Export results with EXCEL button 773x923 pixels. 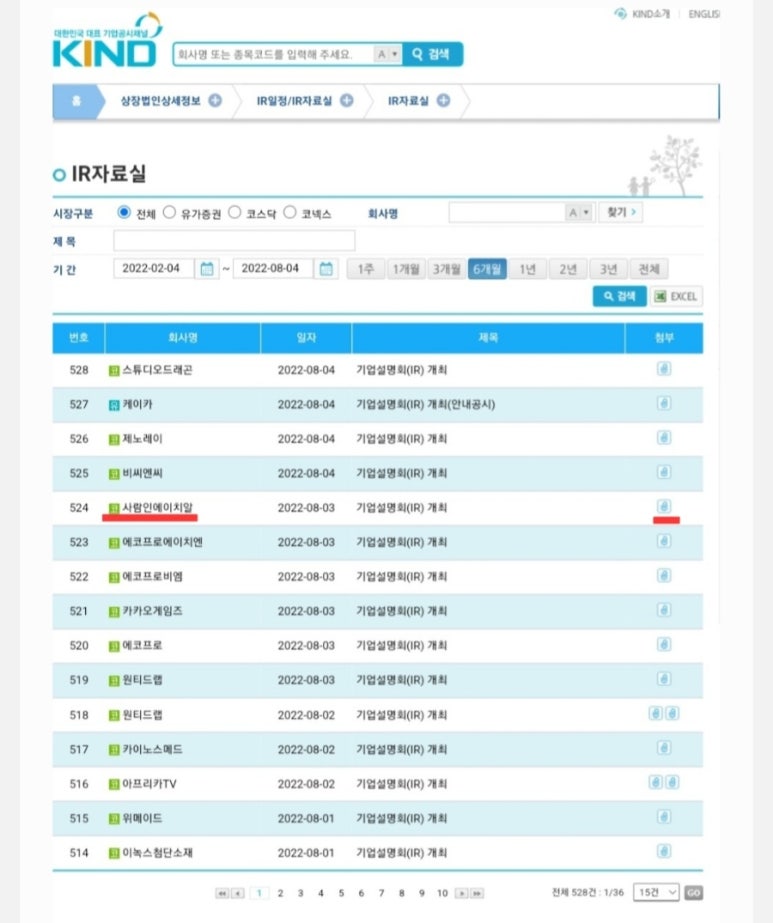(x=676, y=296)
